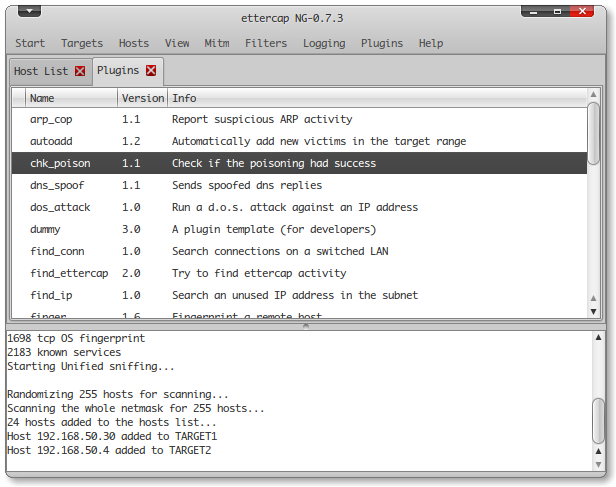Click the Info column header
Image resolution: width=616 pixels, height=487 pixels.
coord(377,98)
